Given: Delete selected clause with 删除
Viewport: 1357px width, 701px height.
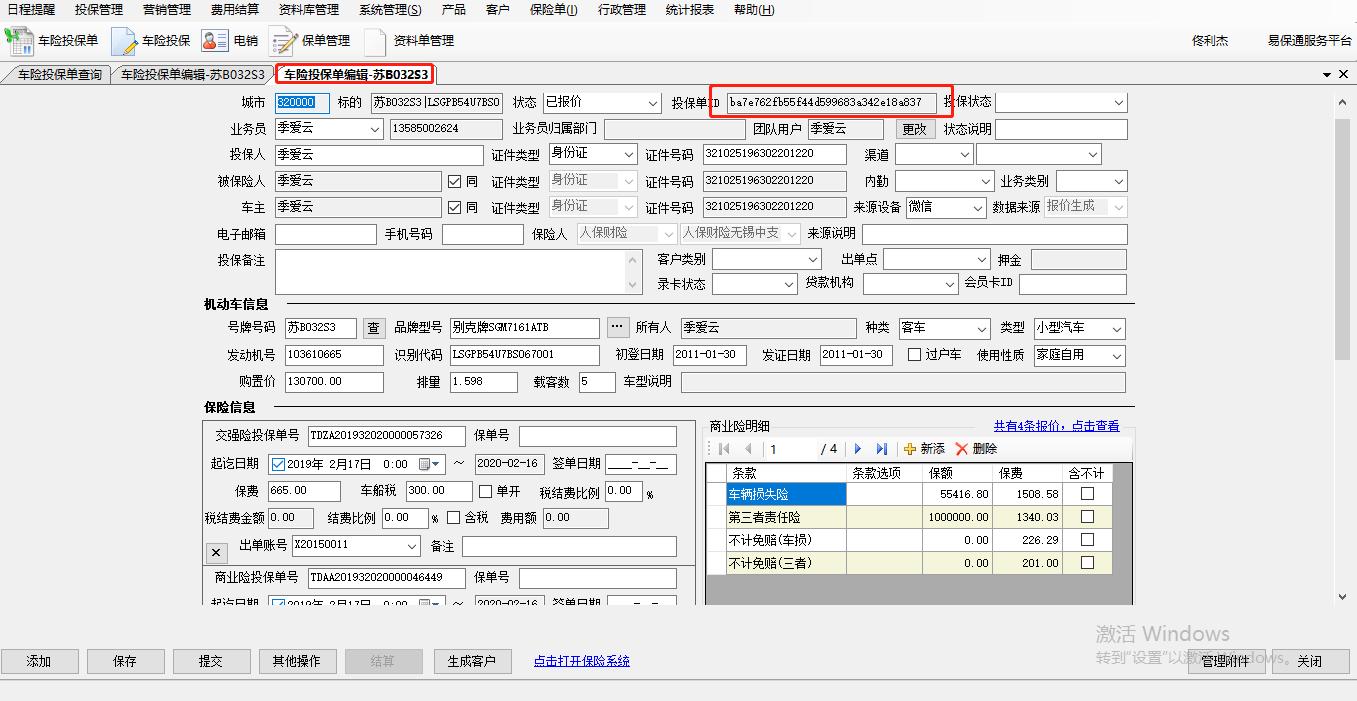Looking at the screenshot, I should 976,449.
